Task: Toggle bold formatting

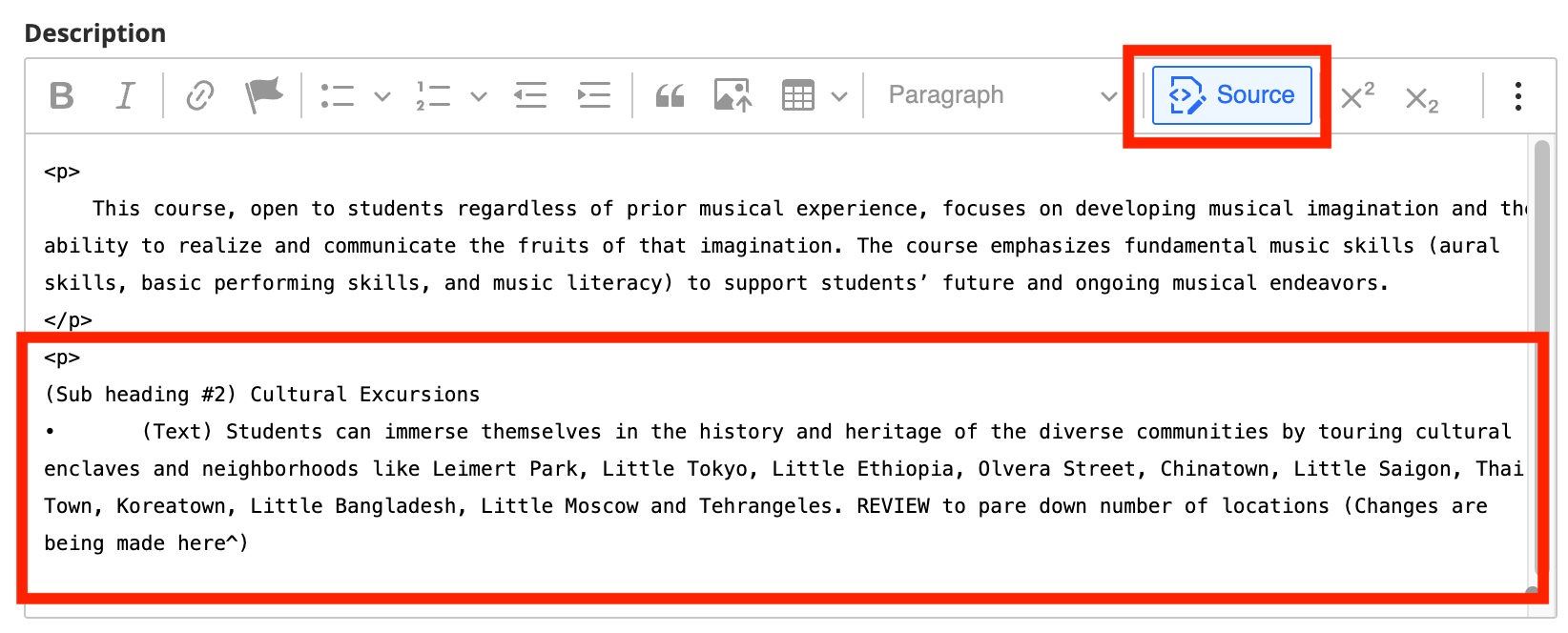Action: [x=62, y=95]
